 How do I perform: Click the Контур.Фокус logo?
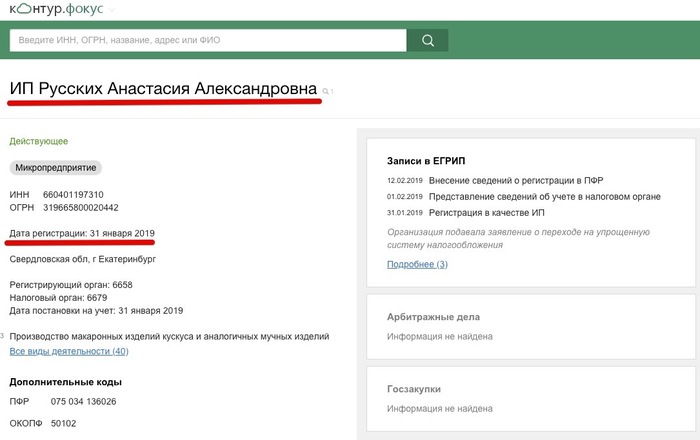[x=55, y=8]
